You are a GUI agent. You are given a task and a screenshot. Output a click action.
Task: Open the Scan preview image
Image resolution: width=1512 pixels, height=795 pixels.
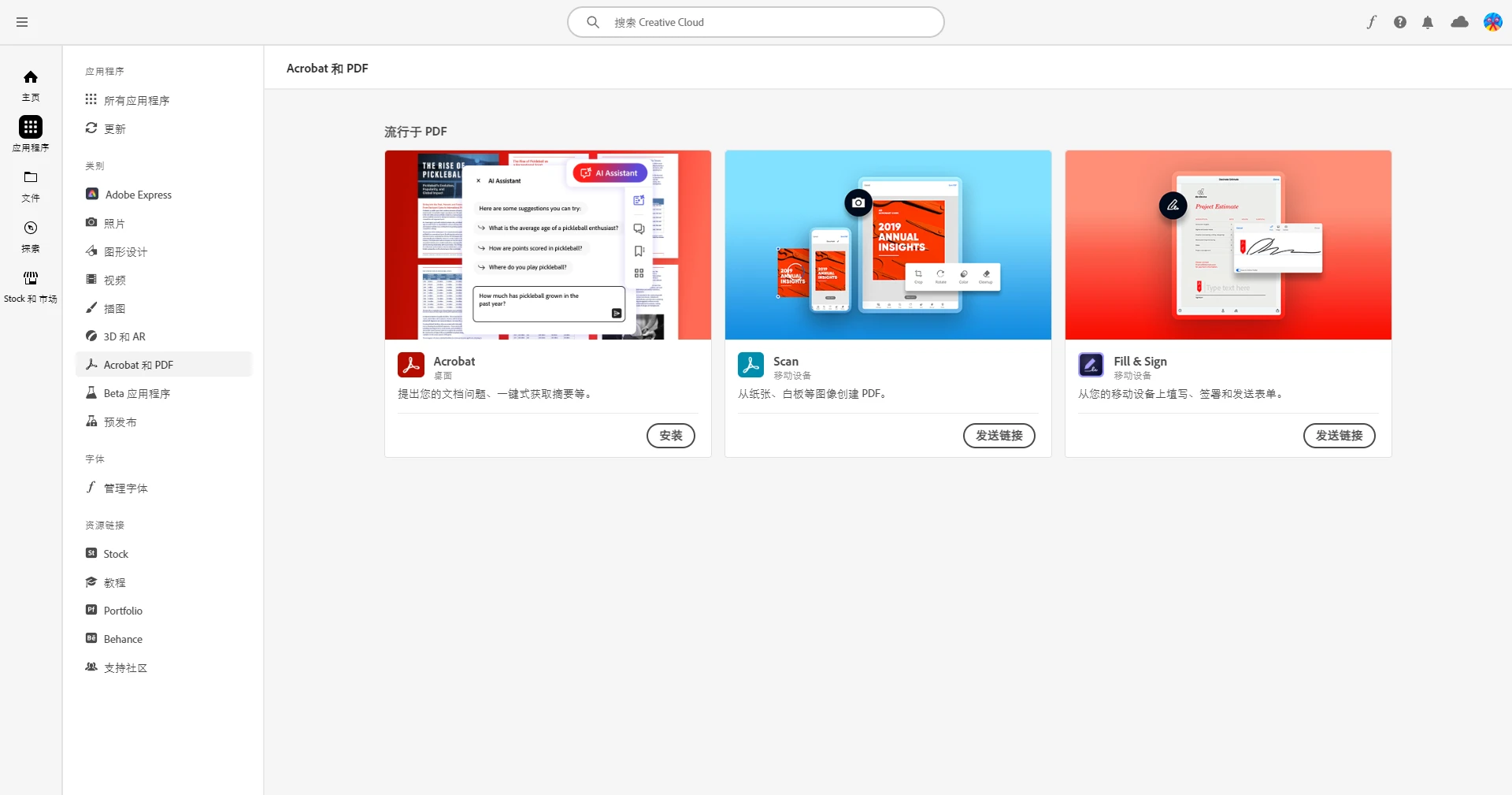click(888, 245)
